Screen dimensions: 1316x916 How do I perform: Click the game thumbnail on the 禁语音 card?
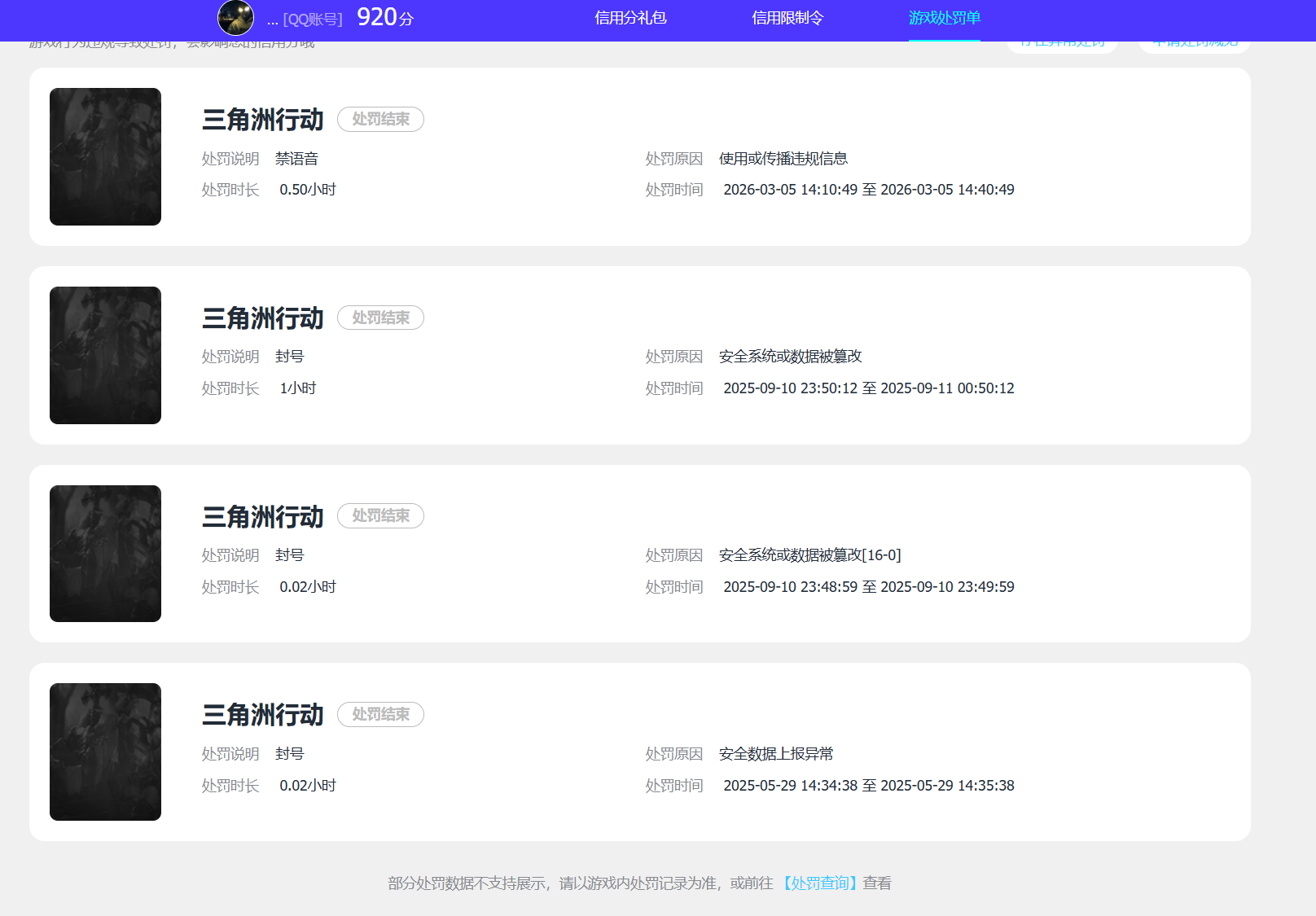105,156
